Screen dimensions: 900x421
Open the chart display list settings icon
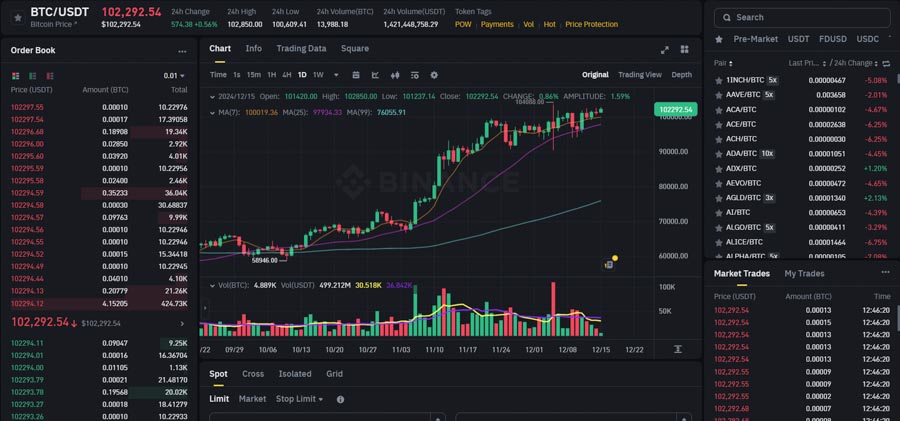pos(414,75)
